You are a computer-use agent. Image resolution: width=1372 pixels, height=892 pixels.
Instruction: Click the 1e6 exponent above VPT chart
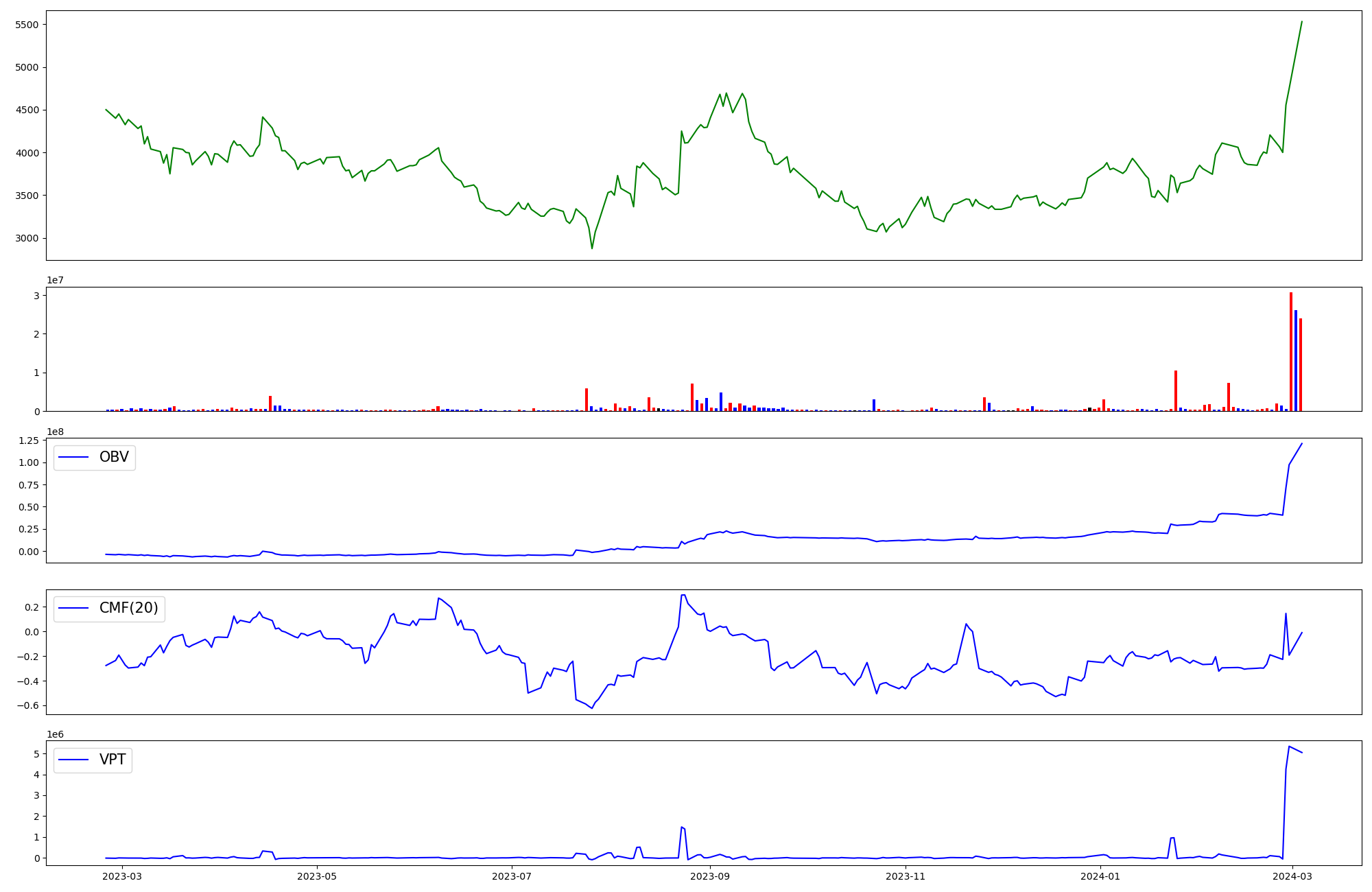pyautogui.click(x=56, y=734)
